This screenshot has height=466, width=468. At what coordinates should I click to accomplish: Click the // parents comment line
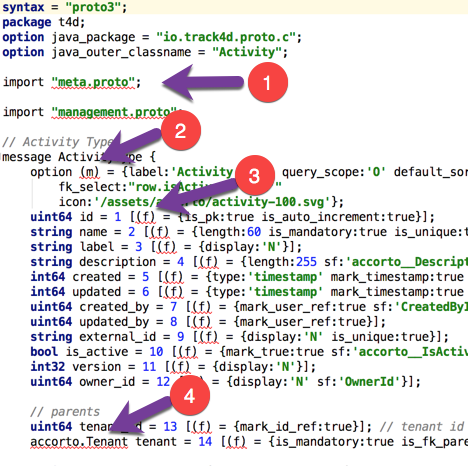point(65,412)
